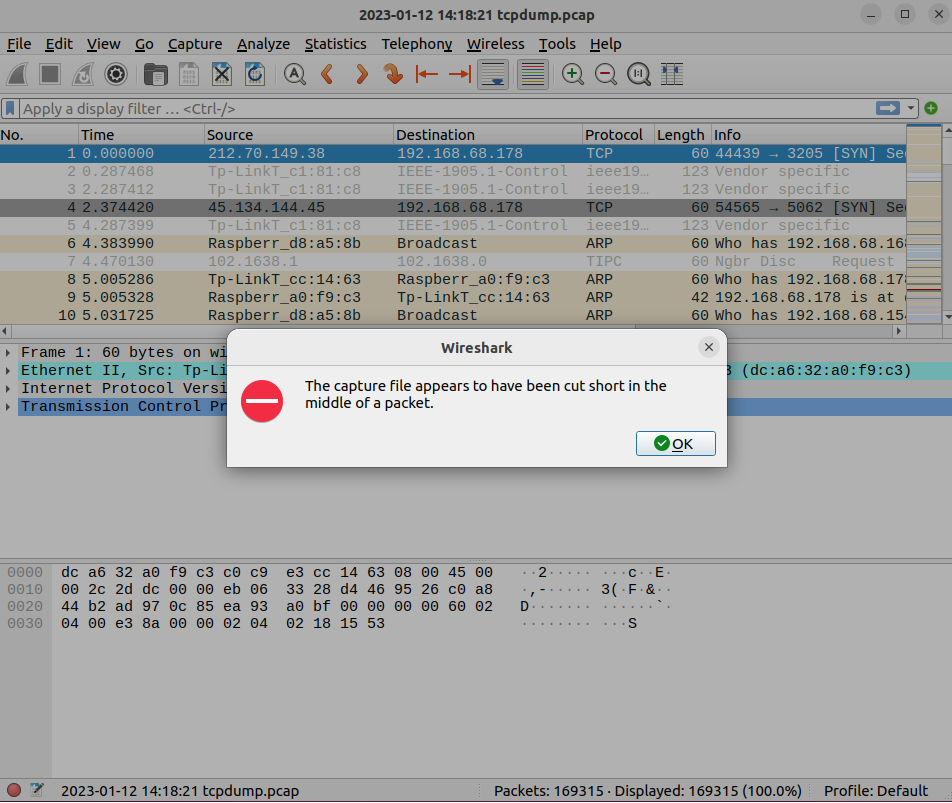Open the Statistics menu
Image resolution: width=952 pixels, height=803 pixels.
click(x=335, y=44)
